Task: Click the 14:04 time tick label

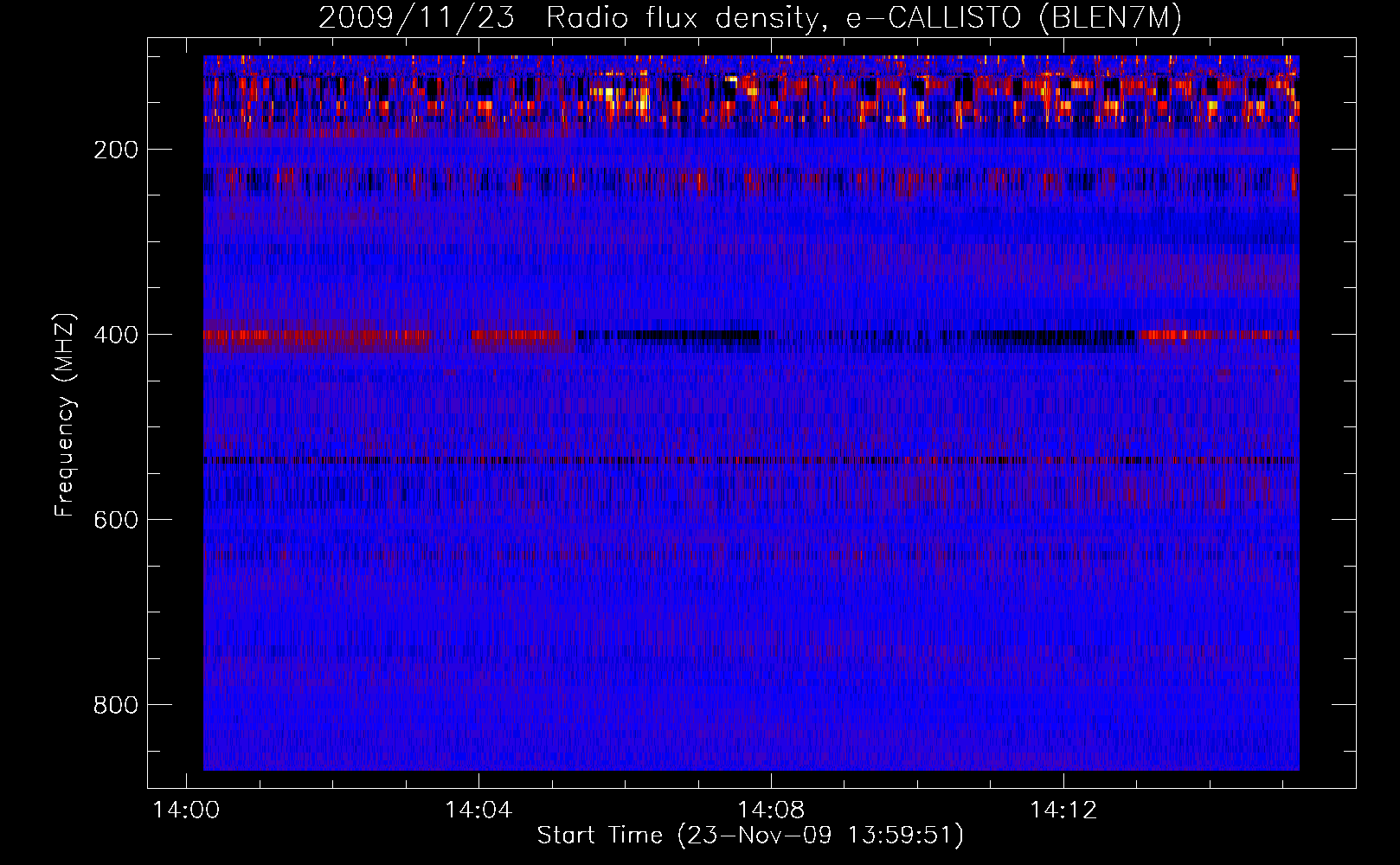Action: (x=478, y=811)
